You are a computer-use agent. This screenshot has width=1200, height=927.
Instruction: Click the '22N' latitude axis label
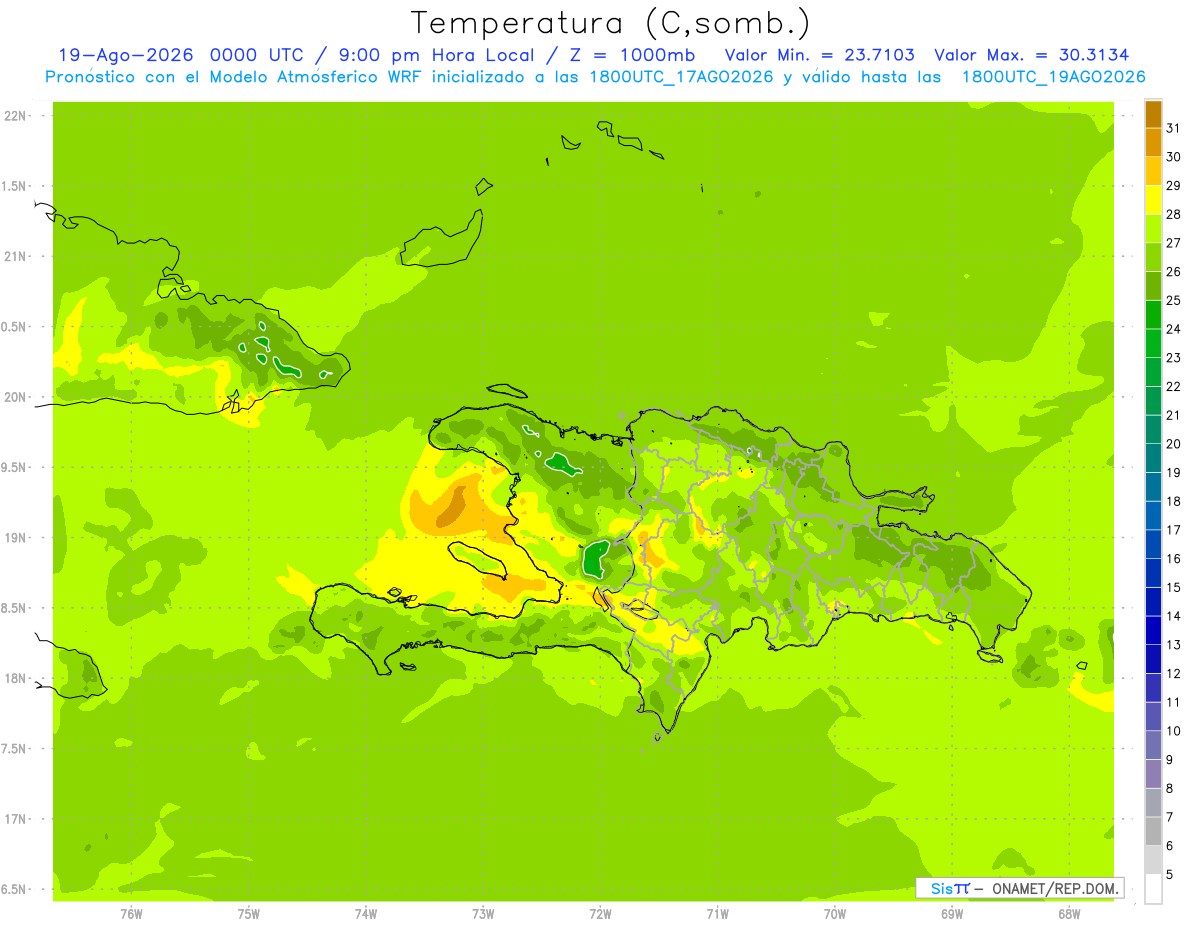15,116
